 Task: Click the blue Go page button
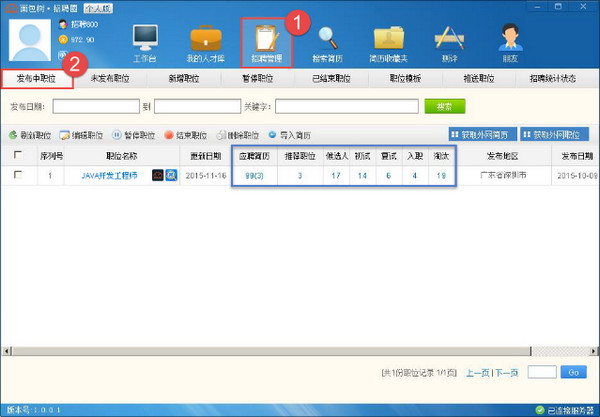click(x=573, y=372)
